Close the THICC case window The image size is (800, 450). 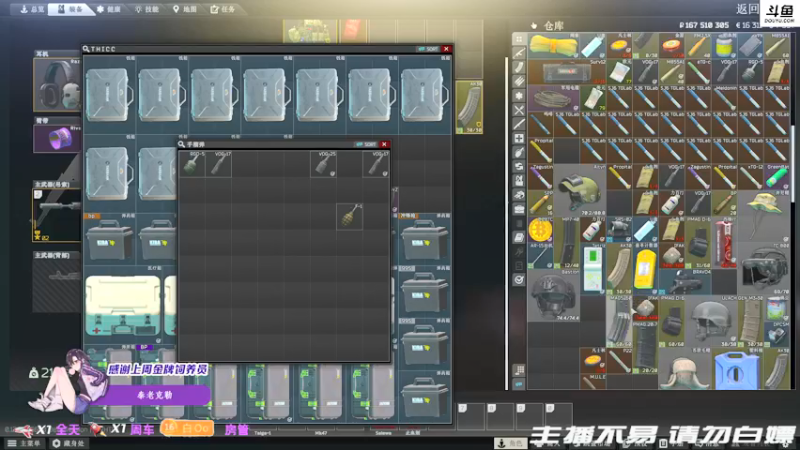click(446, 49)
